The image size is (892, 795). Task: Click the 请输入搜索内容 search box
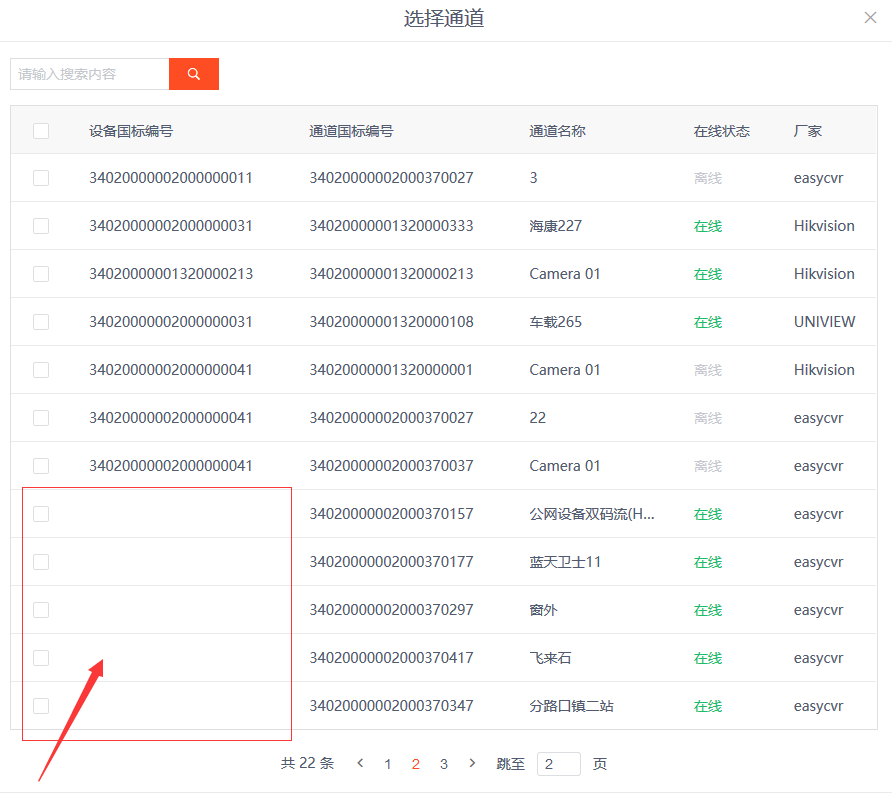(90, 74)
